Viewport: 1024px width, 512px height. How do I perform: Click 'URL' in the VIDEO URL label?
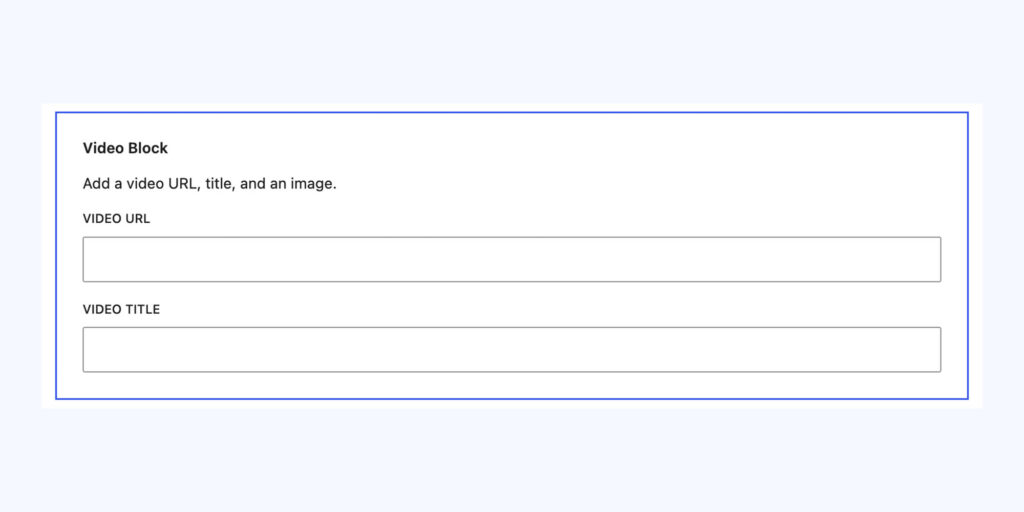pyautogui.click(x=138, y=219)
